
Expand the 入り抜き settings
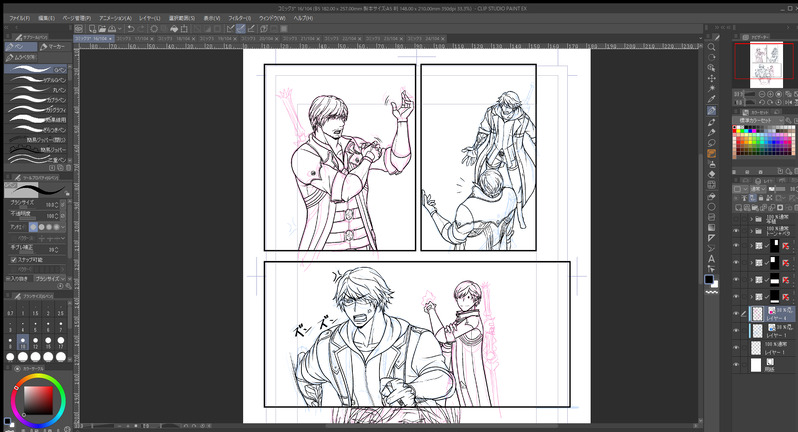point(7,278)
